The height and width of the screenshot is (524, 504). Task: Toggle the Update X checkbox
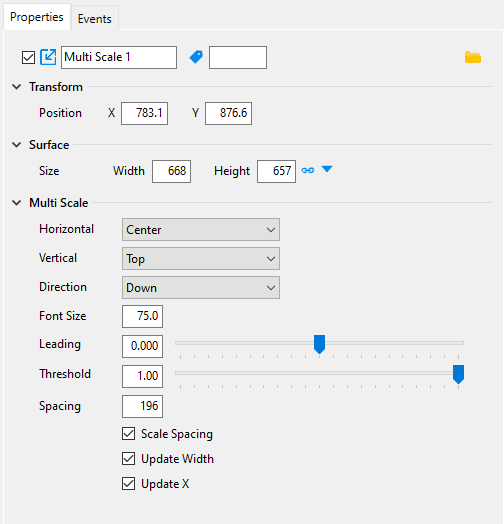point(129,484)
